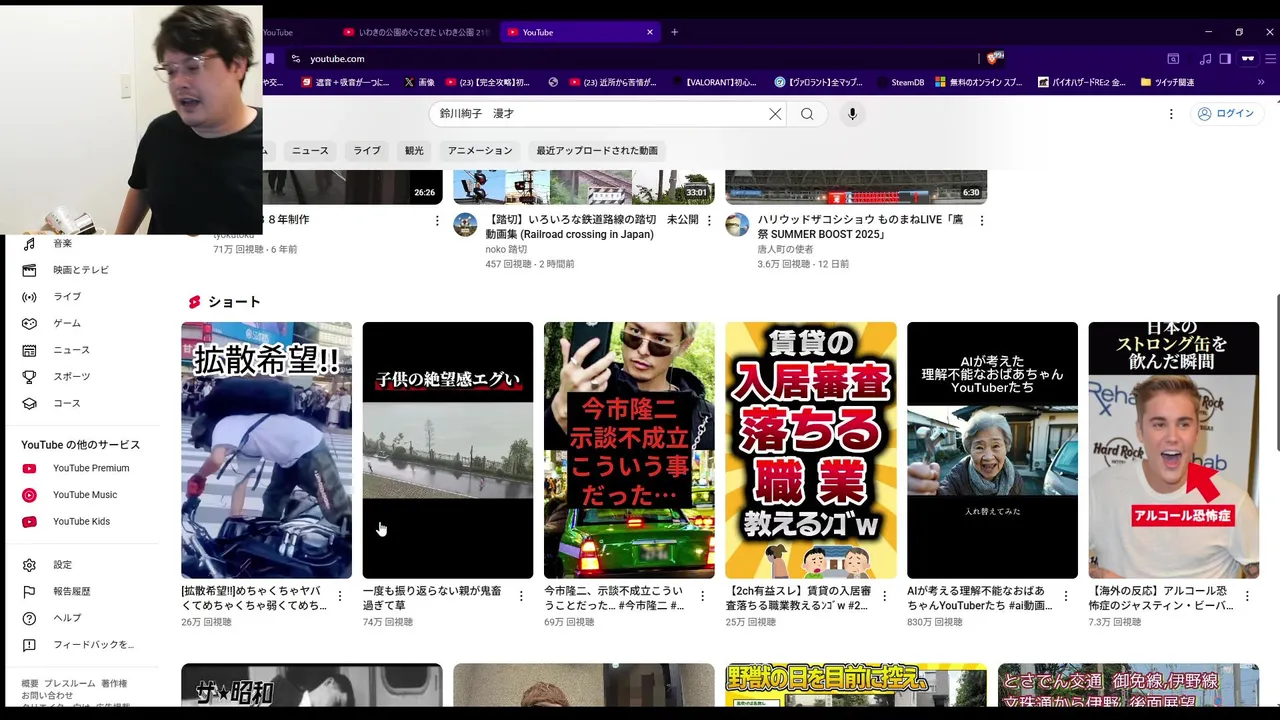Close the active YouTube browser tab
This screenshot has width=1280, height=720.
(x=649, y=32)
